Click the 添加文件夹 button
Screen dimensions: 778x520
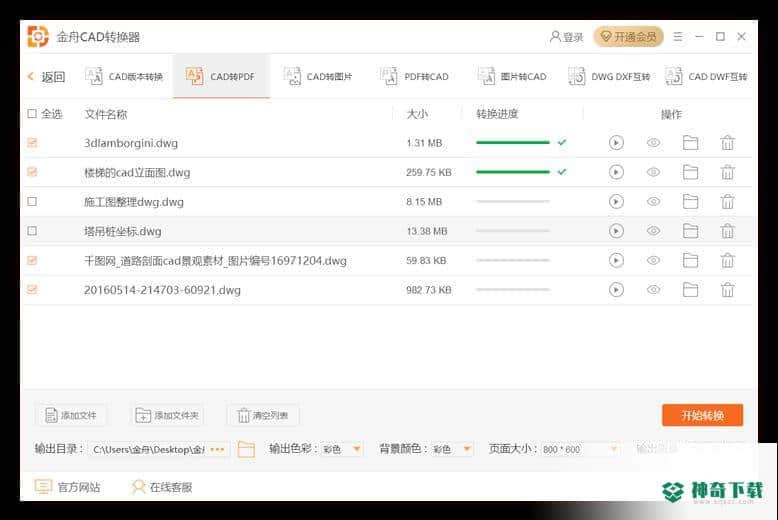167,415
